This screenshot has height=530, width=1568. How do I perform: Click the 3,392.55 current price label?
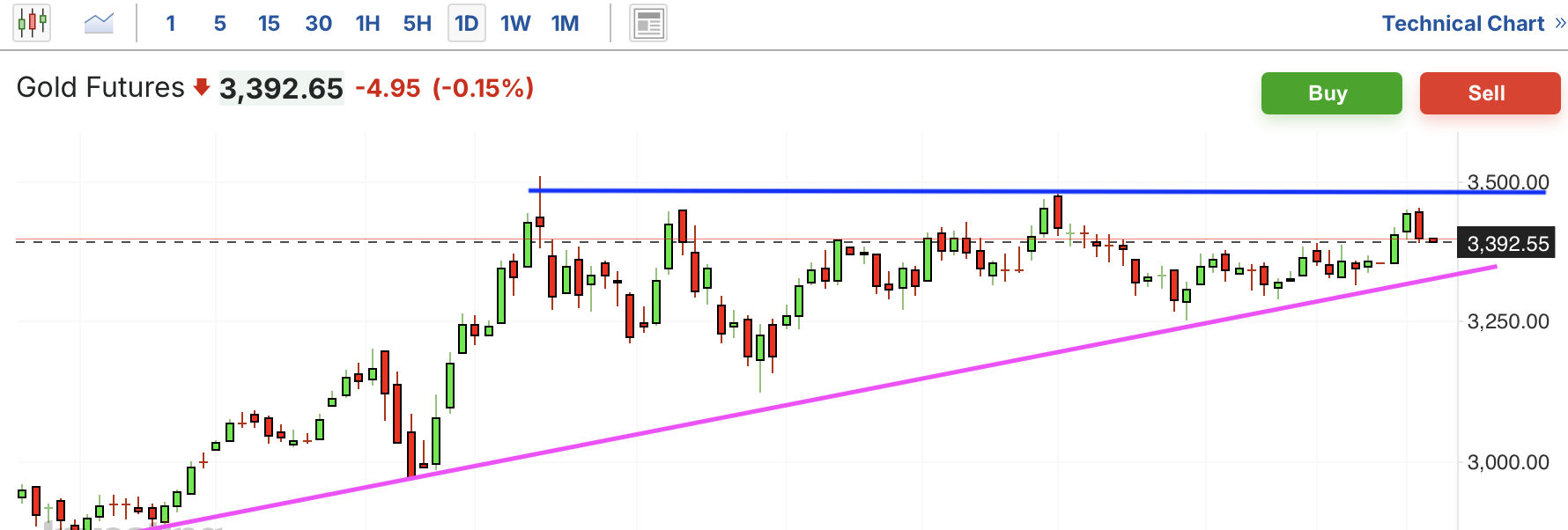tap(1507, 244)
